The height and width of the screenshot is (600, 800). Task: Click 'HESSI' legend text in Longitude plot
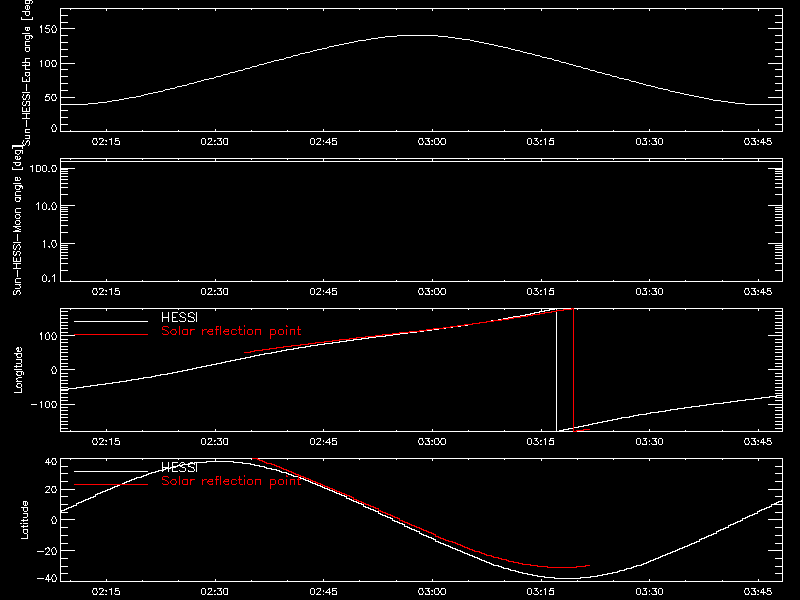(x=179, y=317)
